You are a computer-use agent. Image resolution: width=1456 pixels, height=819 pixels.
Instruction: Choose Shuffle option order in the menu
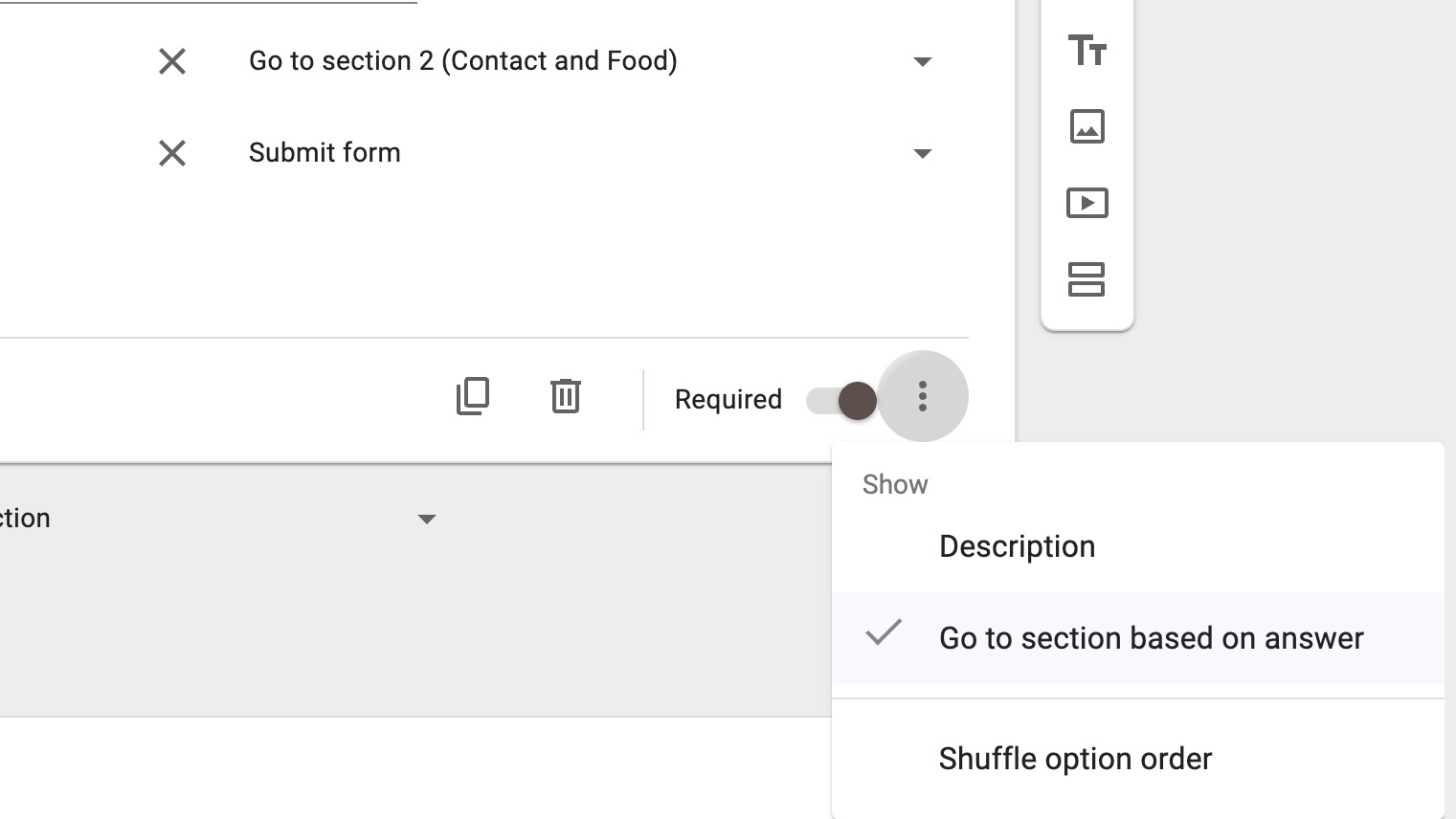tap(1075, 759)
